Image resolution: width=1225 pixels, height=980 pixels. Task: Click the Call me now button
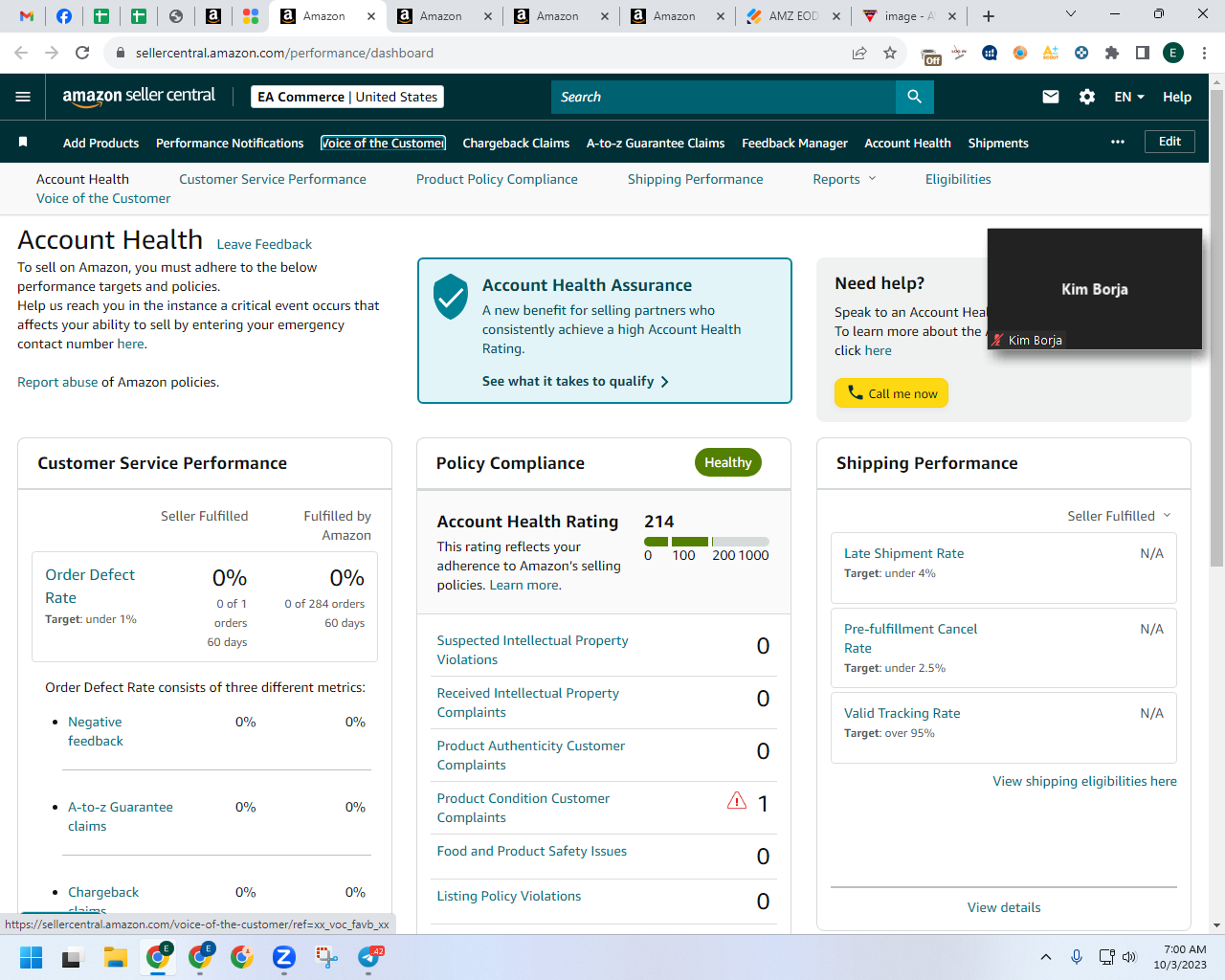coord(891,393)
